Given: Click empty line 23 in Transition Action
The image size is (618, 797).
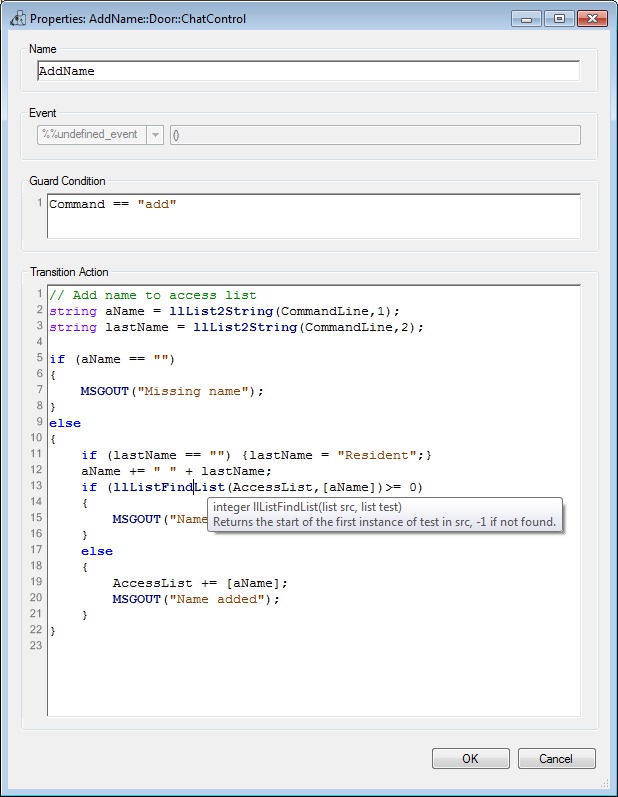Looking at the screenshot, I should pyautogui.click(x=314, y=646).
